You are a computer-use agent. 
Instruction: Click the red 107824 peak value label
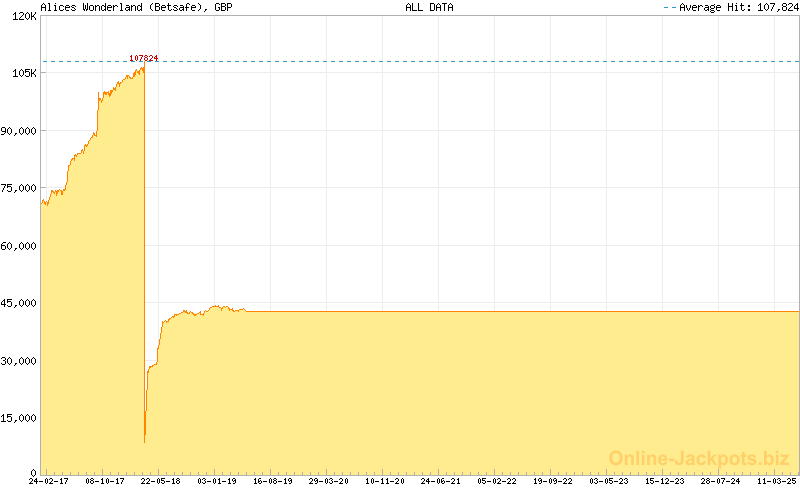tap(144, 58)
